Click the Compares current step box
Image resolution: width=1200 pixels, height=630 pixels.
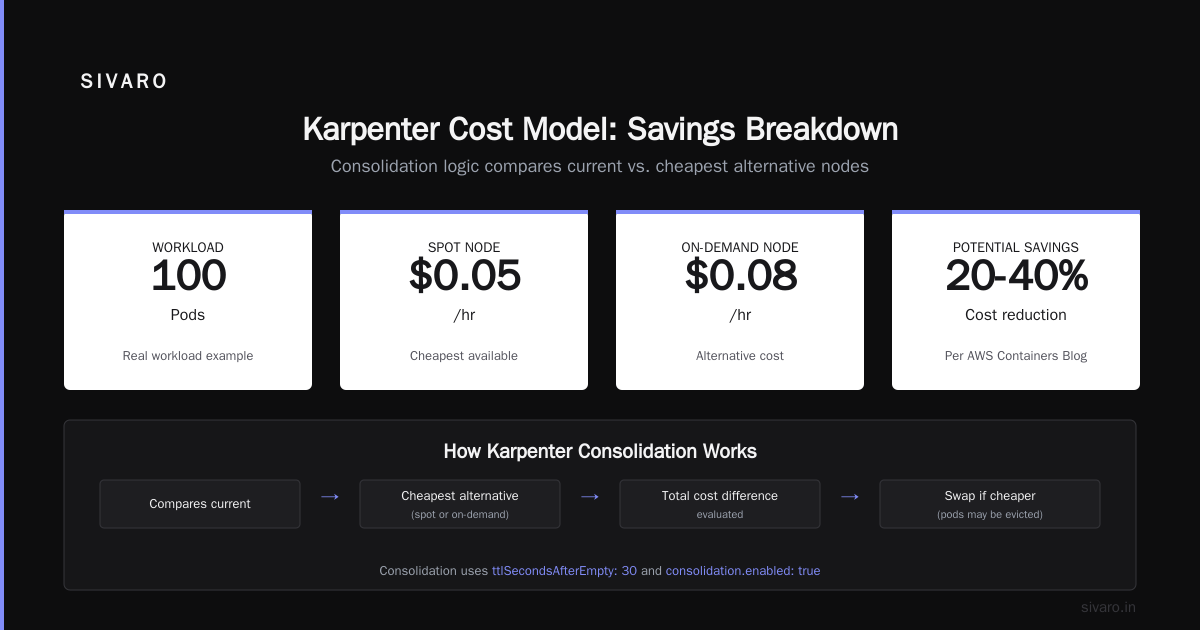point(200,504)
